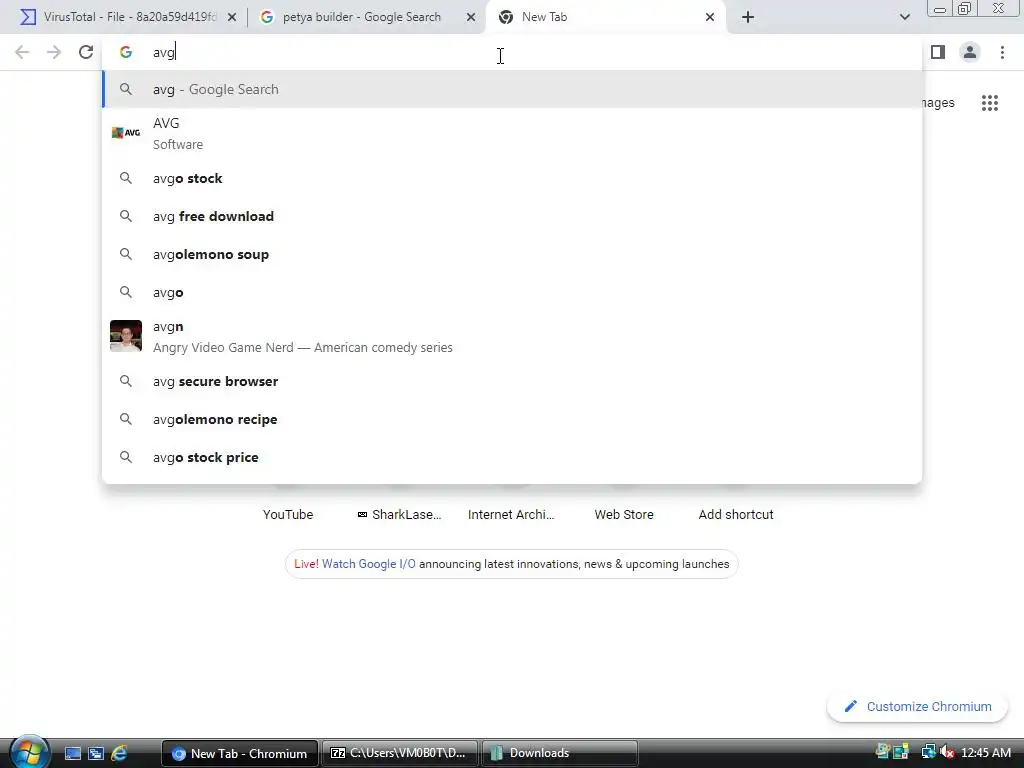The width and height of the screenshot is (1024, 768).
Task: Reload the current page
Action: pos(86,52)
